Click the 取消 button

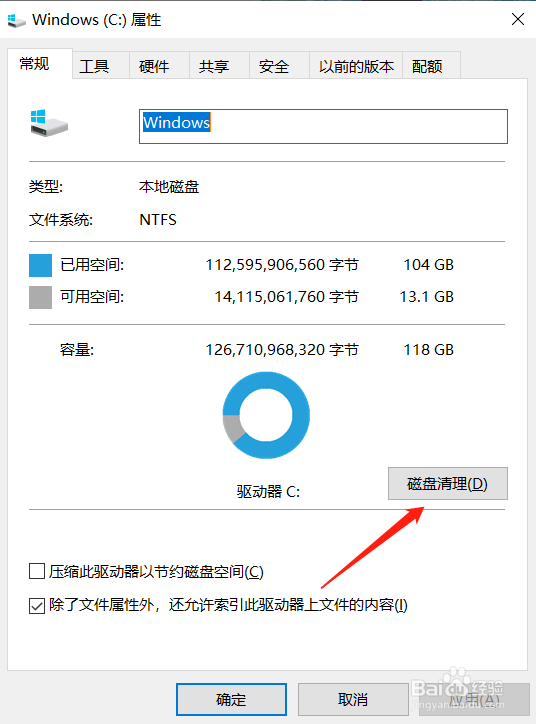click(x=353, y=700)
